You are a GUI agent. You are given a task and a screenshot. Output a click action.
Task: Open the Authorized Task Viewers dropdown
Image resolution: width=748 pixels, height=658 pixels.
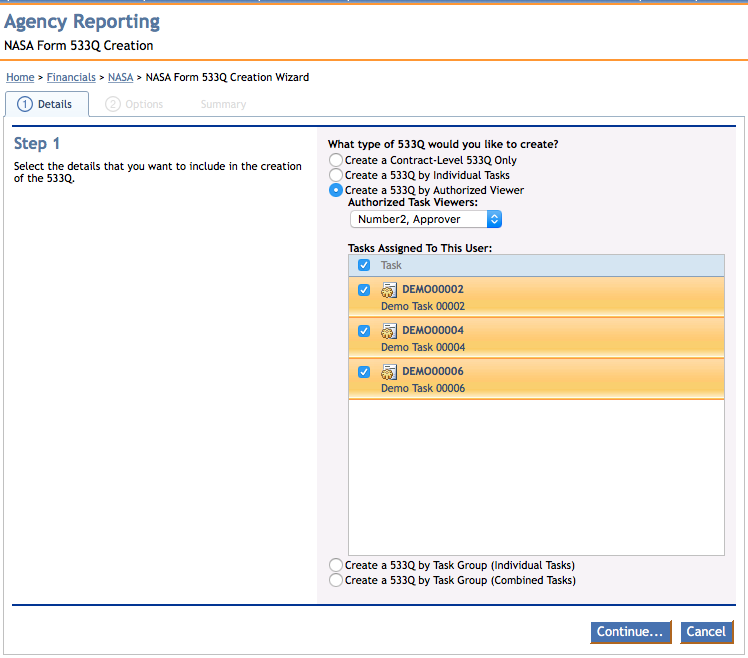click(425, 219)
